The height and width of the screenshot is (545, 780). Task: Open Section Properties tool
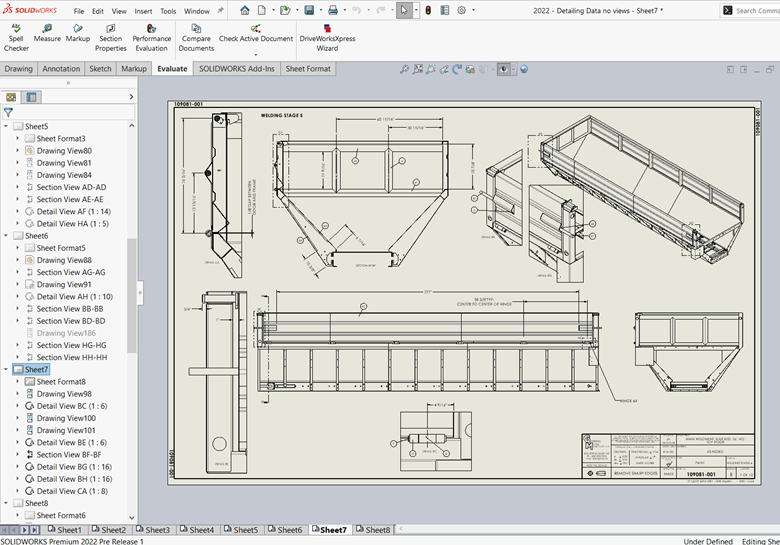(111, 36)
